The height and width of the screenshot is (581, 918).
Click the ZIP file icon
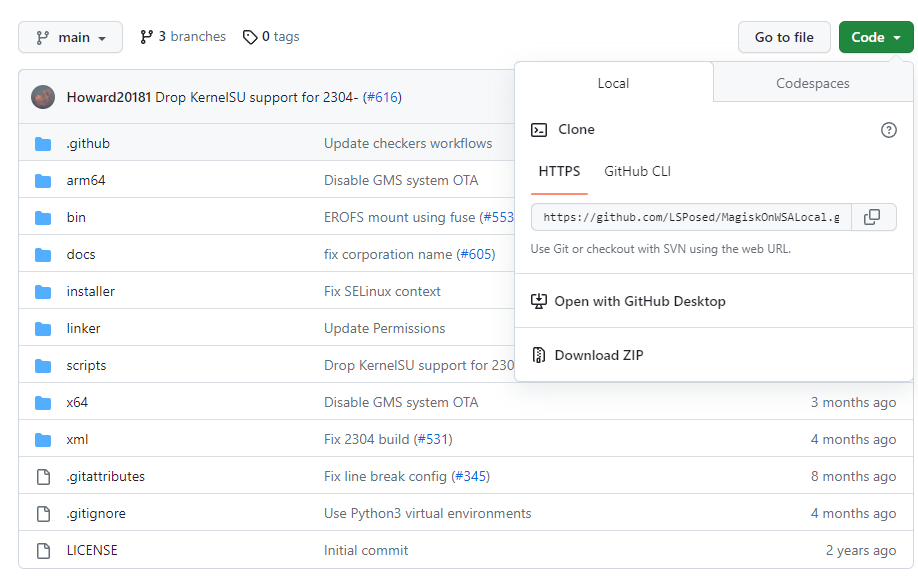pos(539,356)
